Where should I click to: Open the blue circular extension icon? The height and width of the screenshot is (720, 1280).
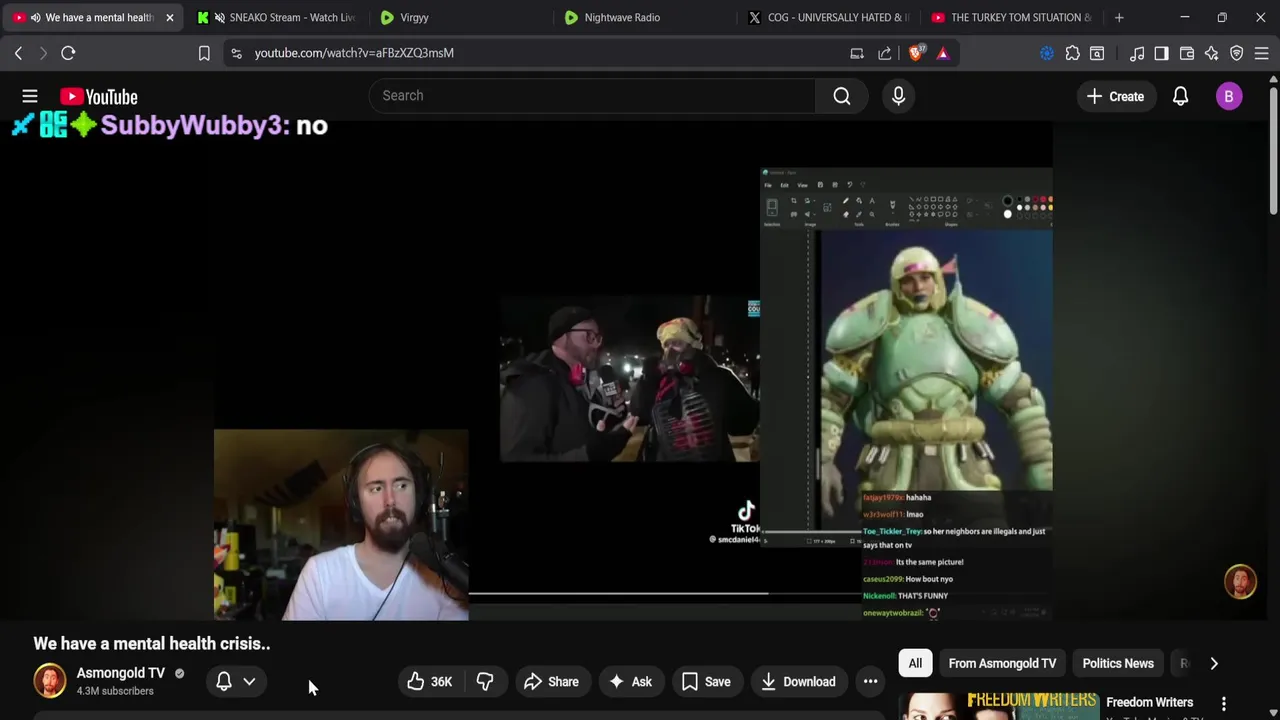tap(1047, 53)
